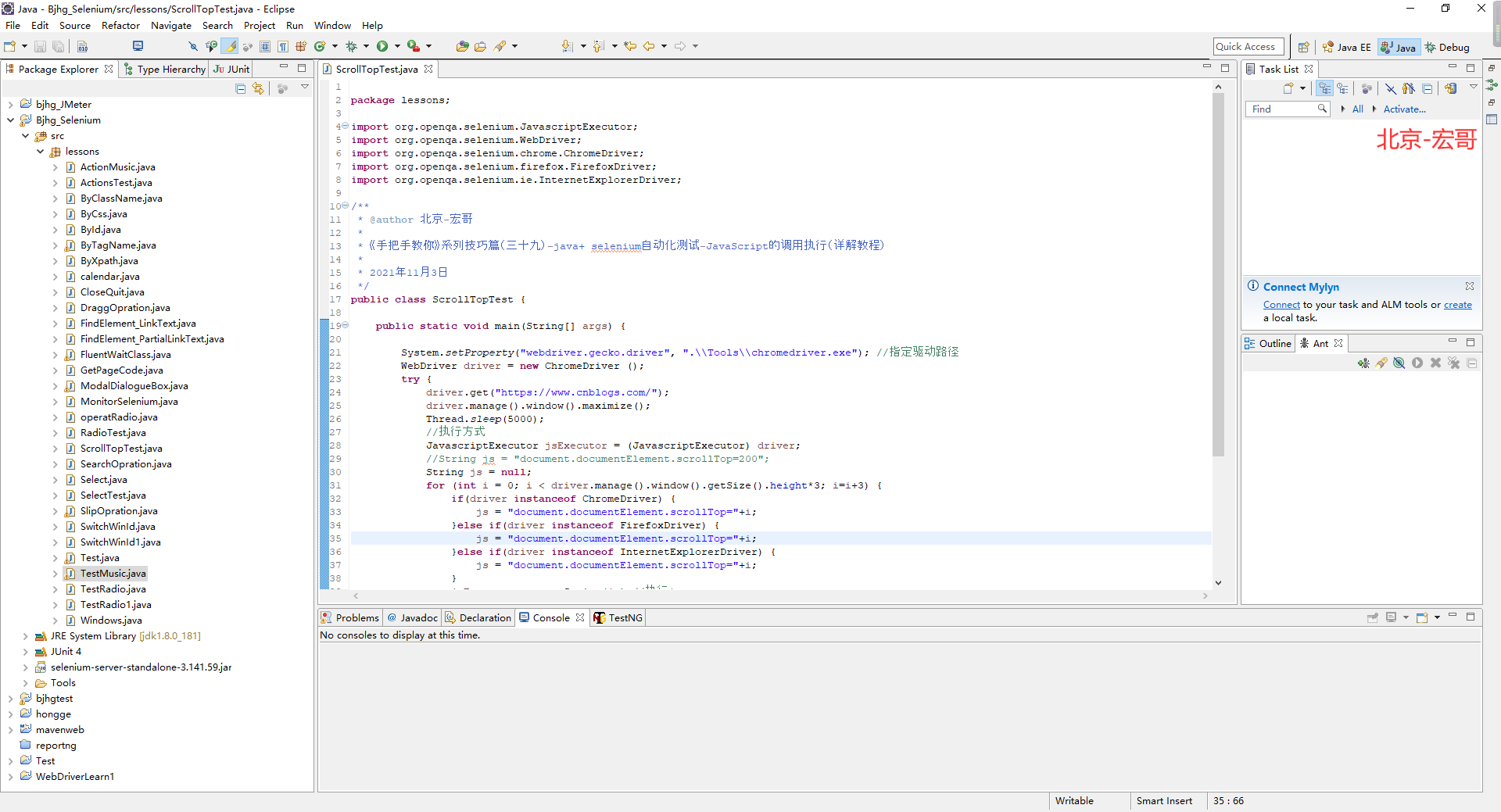Click the Activate... task link
The width and height of the screenshot is (1501, 812).
click(x=1404, y=109)
